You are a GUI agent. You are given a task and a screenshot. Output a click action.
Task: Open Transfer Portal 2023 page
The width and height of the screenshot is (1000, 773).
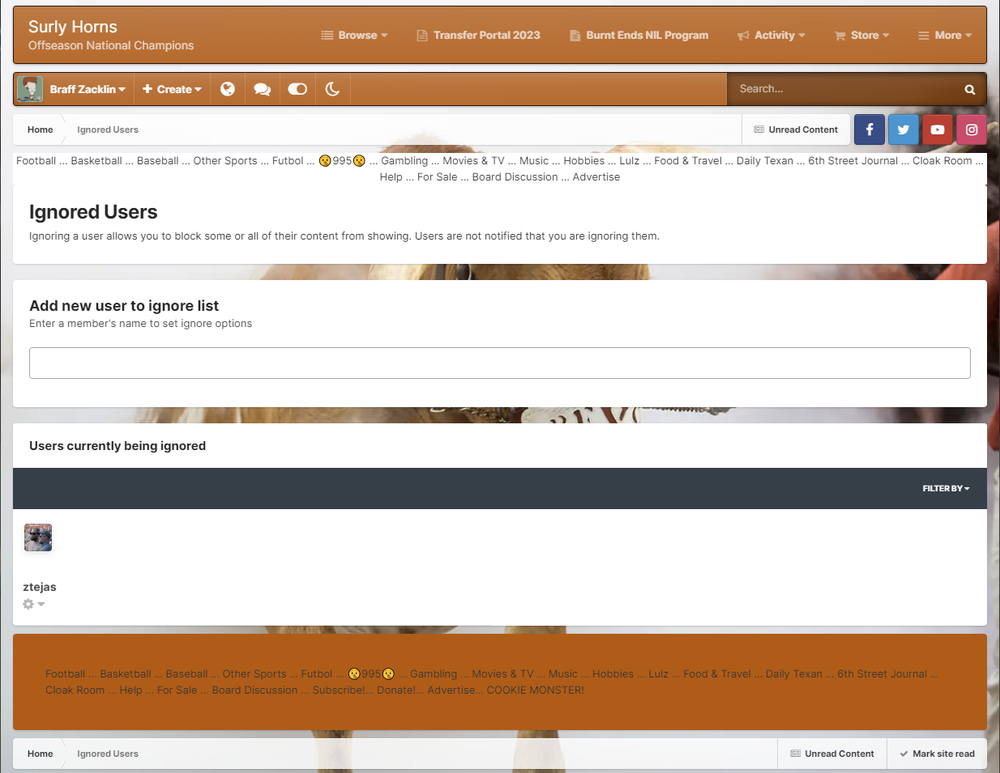tap(478, 35)
